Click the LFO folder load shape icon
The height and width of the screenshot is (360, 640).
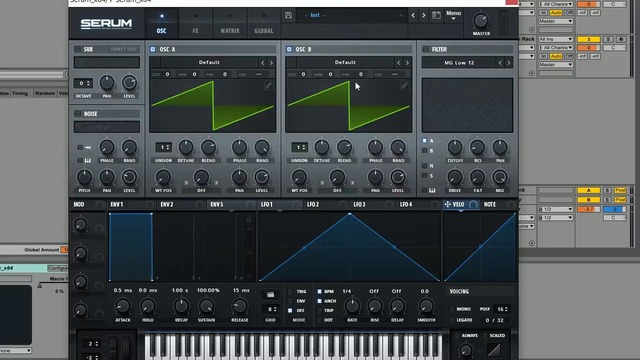[x=270, y=295]
